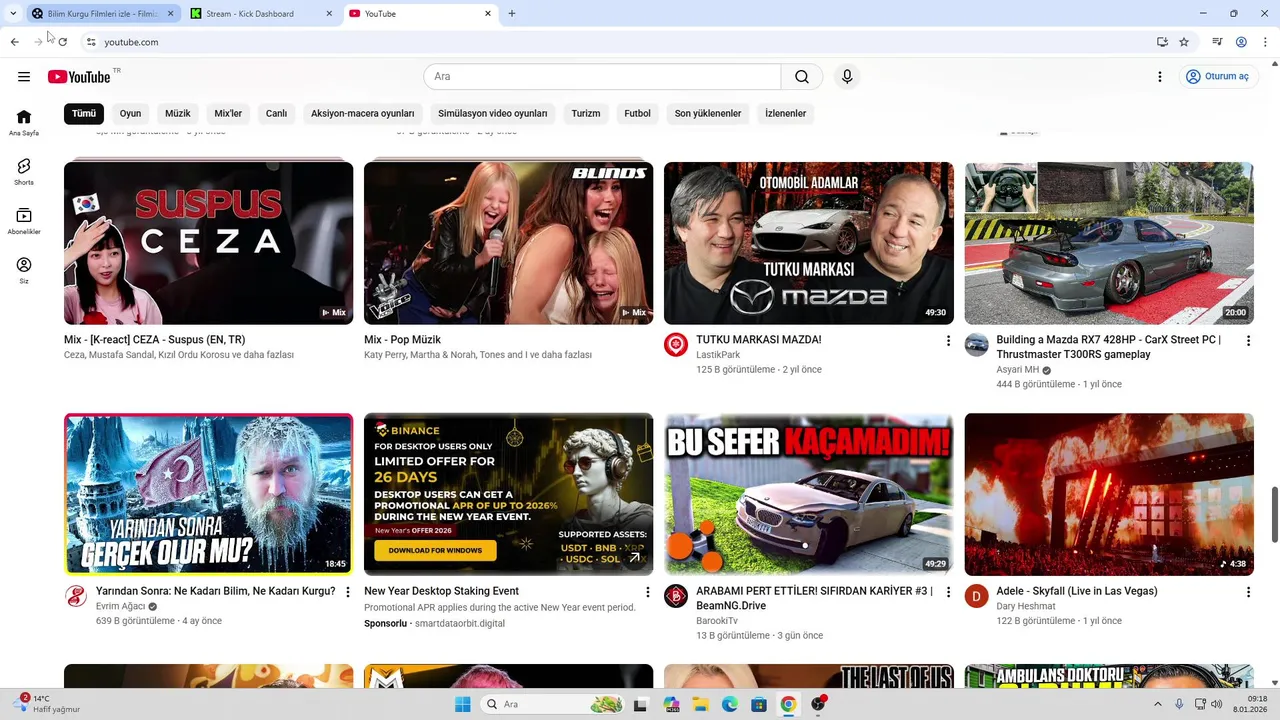Open the new tab button

[x=512, y=14]
